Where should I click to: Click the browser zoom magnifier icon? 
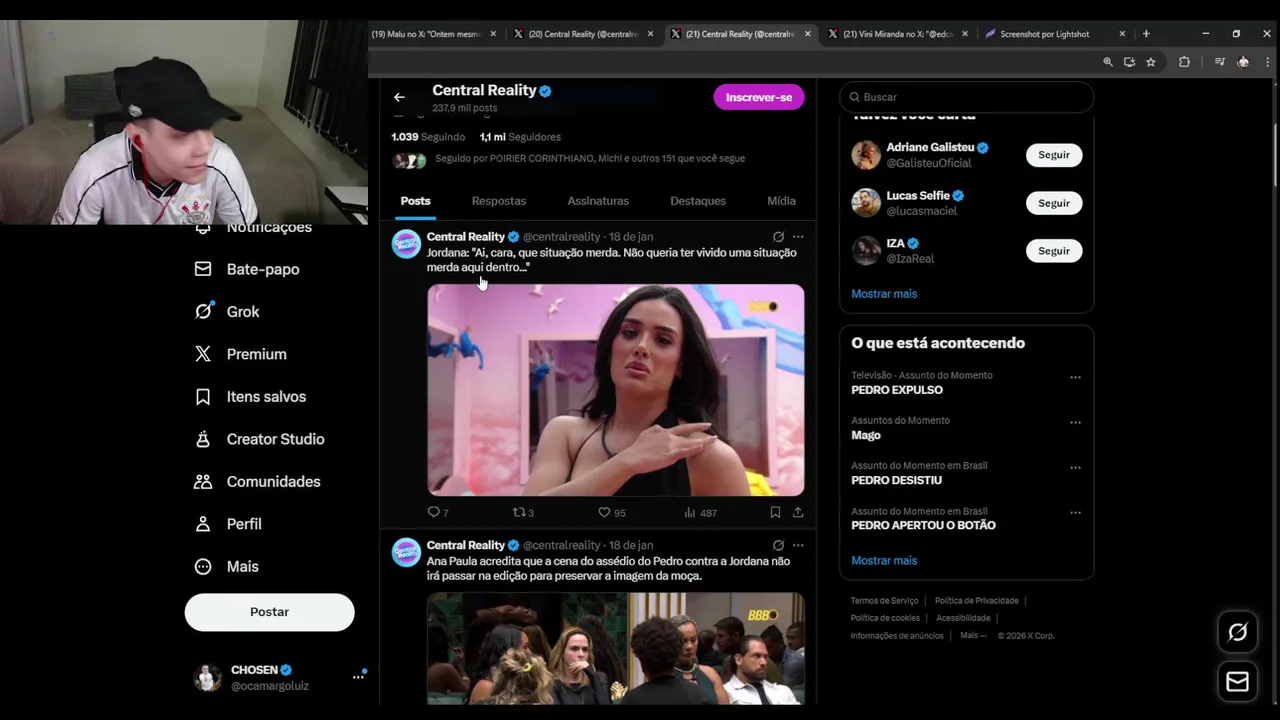1108,62
